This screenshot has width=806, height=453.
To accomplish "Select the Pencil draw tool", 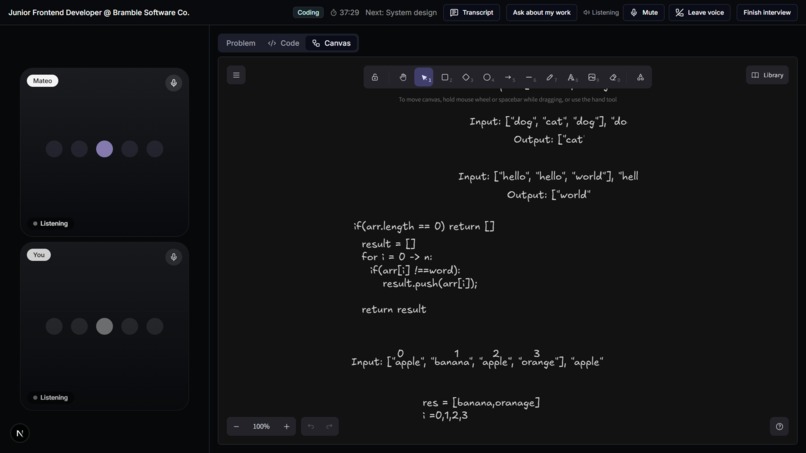I will pos(550,77).
